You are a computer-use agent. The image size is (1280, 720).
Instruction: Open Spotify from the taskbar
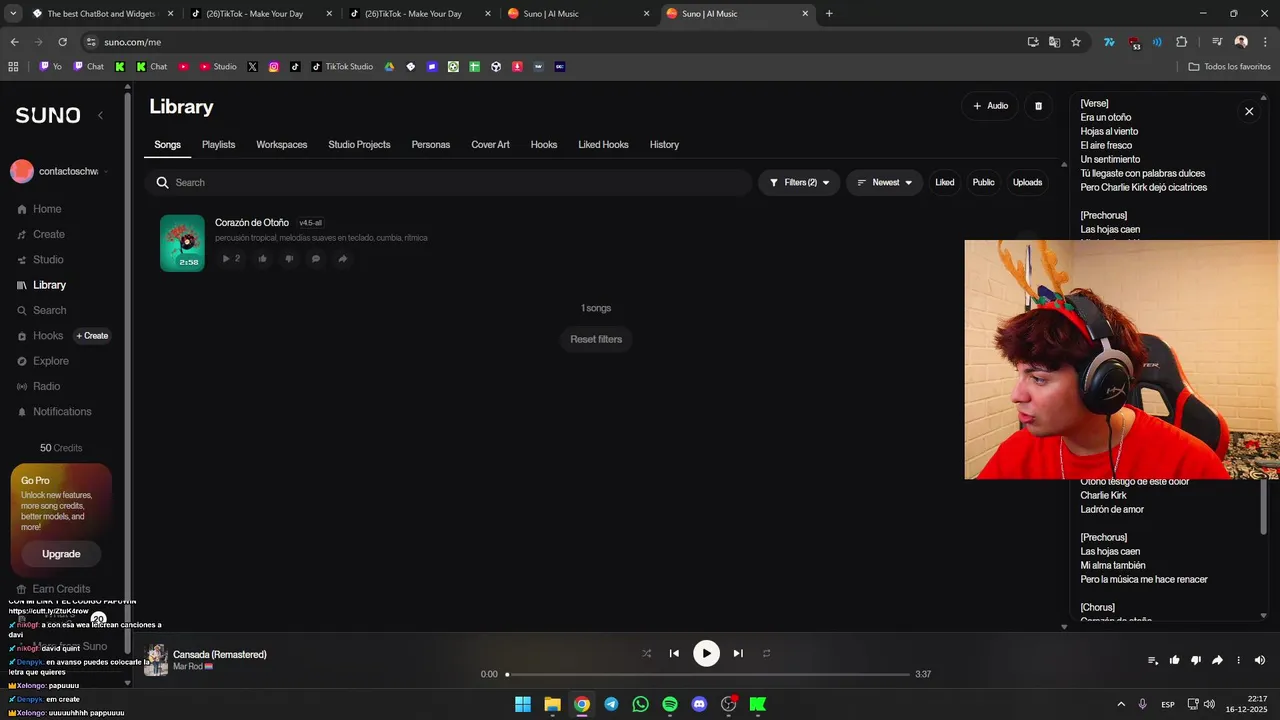point(670,704)
